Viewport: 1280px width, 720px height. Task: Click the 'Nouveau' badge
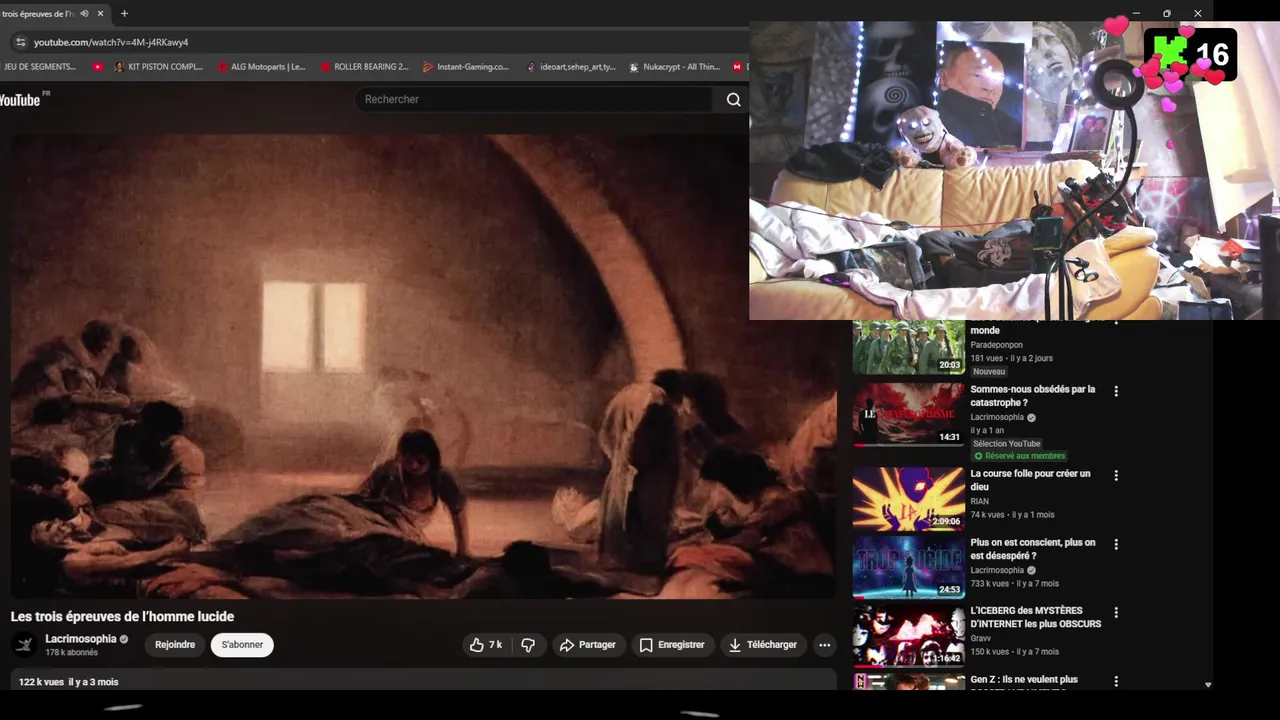point(989,372)
